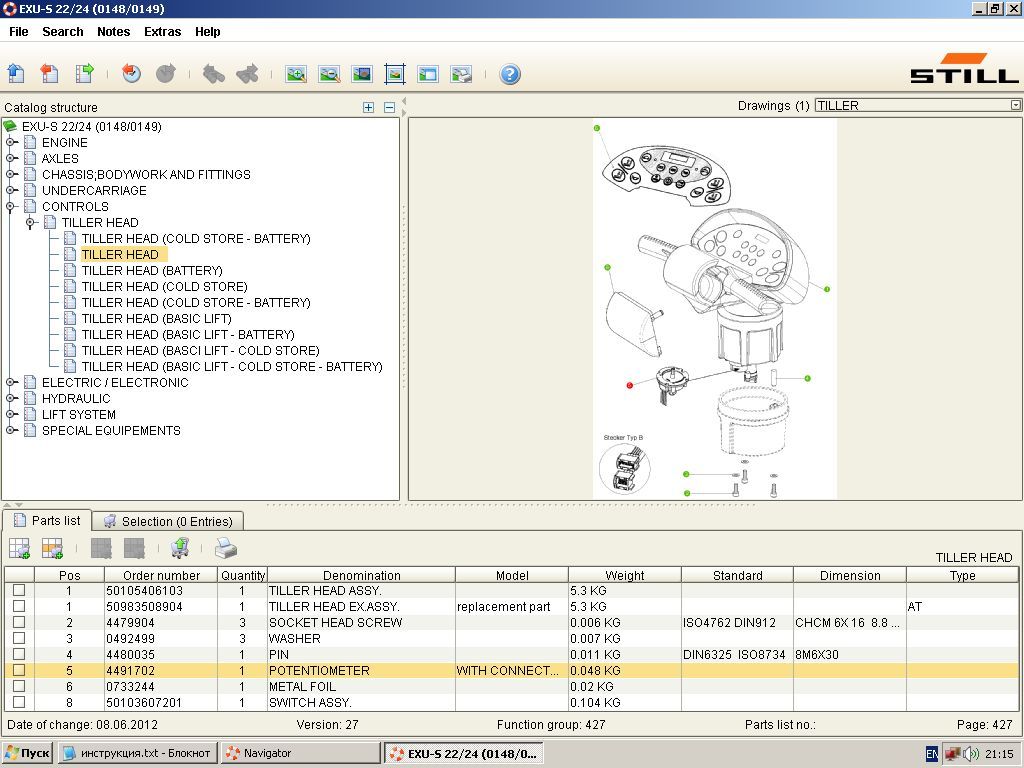Check the METAL FOIL row checkbox
The width and height of the screenshot is (1024, 768).
[19, 686]
